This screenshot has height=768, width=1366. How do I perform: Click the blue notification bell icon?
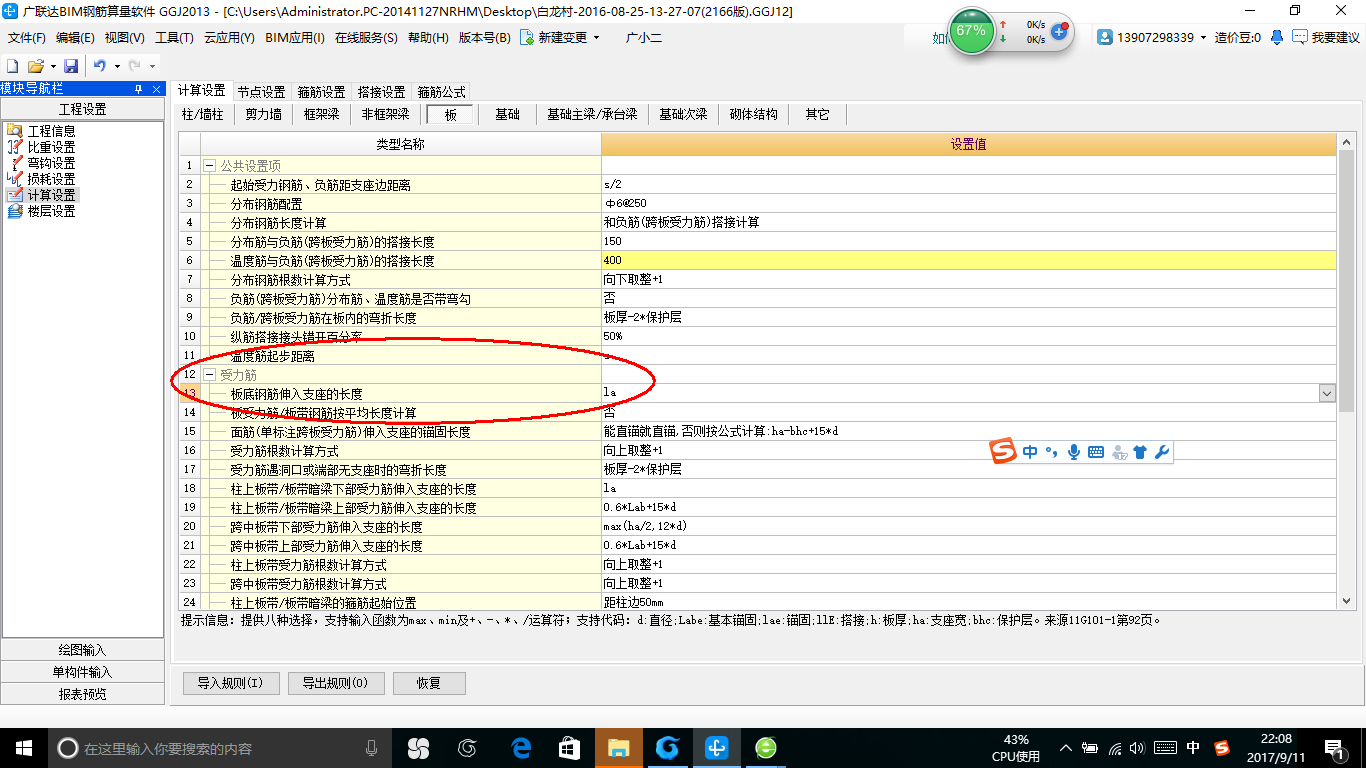tap(1277, 37)
